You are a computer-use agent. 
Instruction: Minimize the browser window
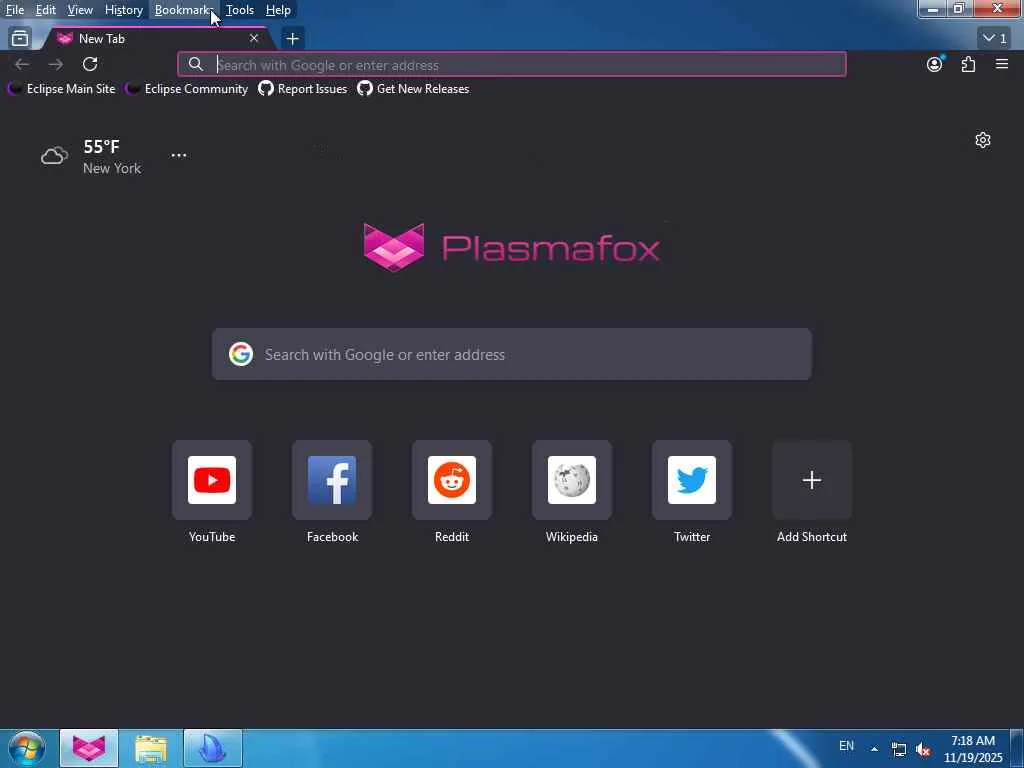932,9
